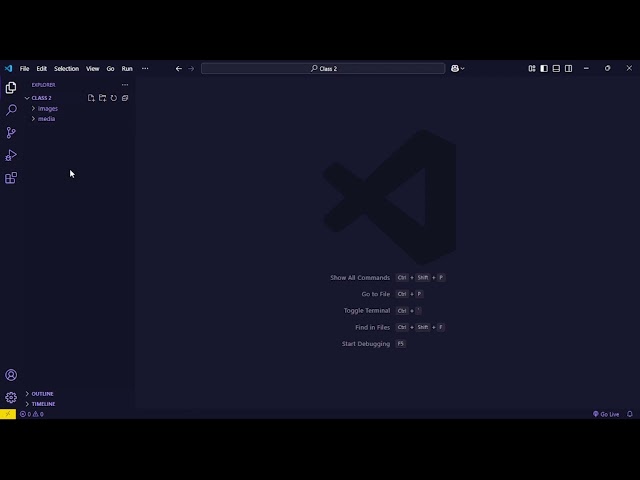Minimize the VS Code window
The image size is (640, 480).
pyautogui.click(x=586, y=69)
